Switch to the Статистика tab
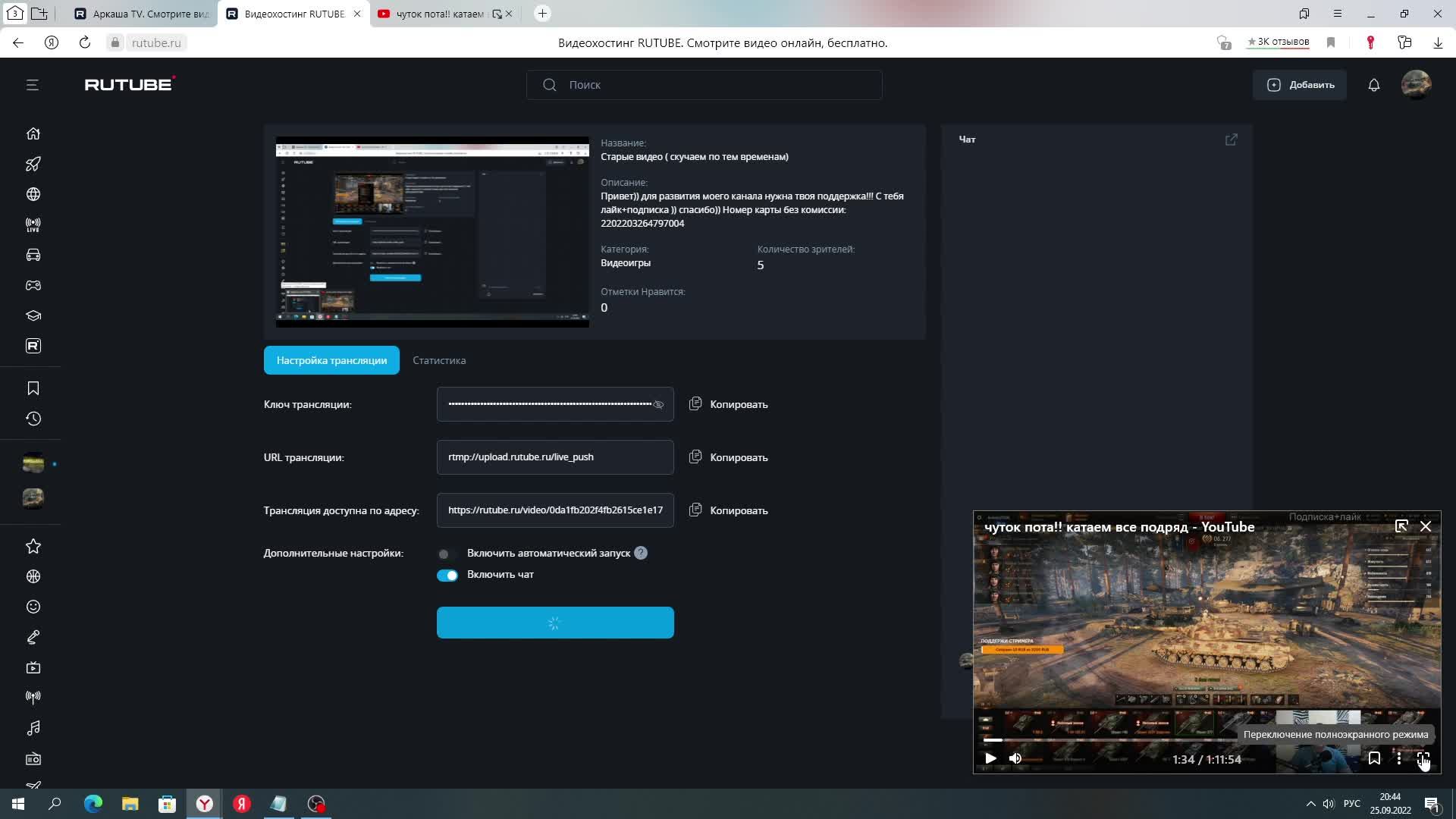Screen dimensions: 1456x819 click(439, 360)
